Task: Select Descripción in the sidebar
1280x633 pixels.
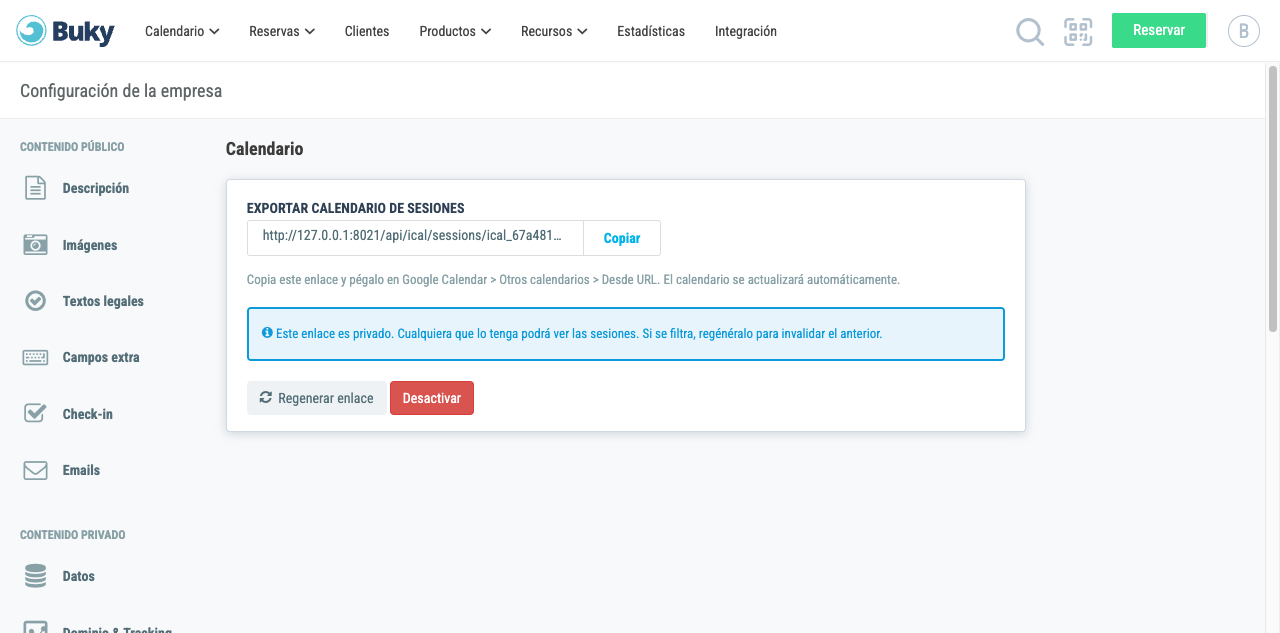Action: 96,188
